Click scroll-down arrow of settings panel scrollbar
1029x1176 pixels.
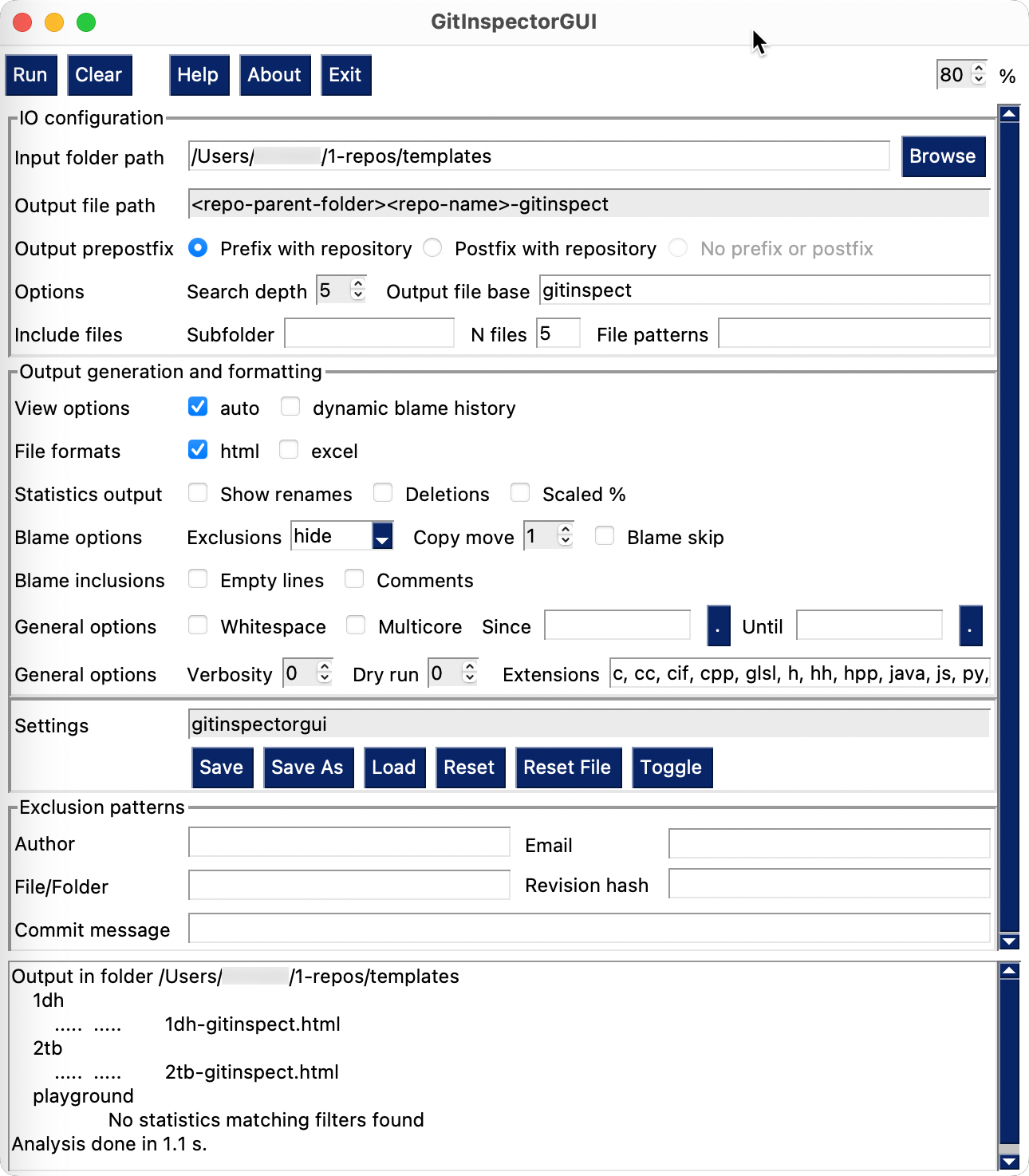coord(1009,941)
